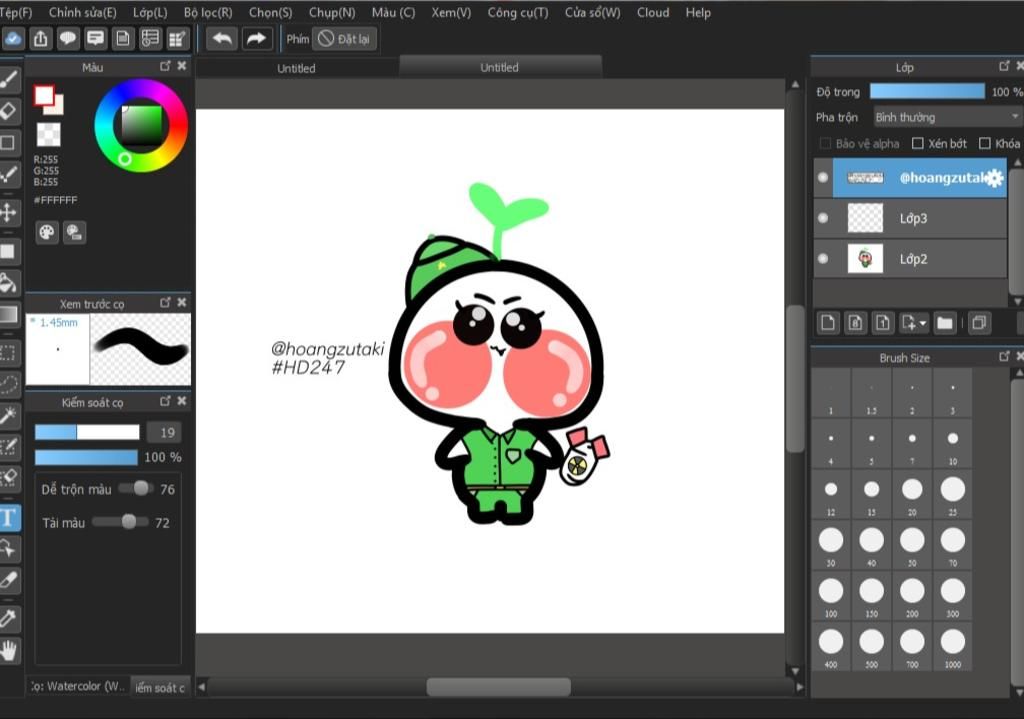Select the Lasso selection tool

(8, 384)
